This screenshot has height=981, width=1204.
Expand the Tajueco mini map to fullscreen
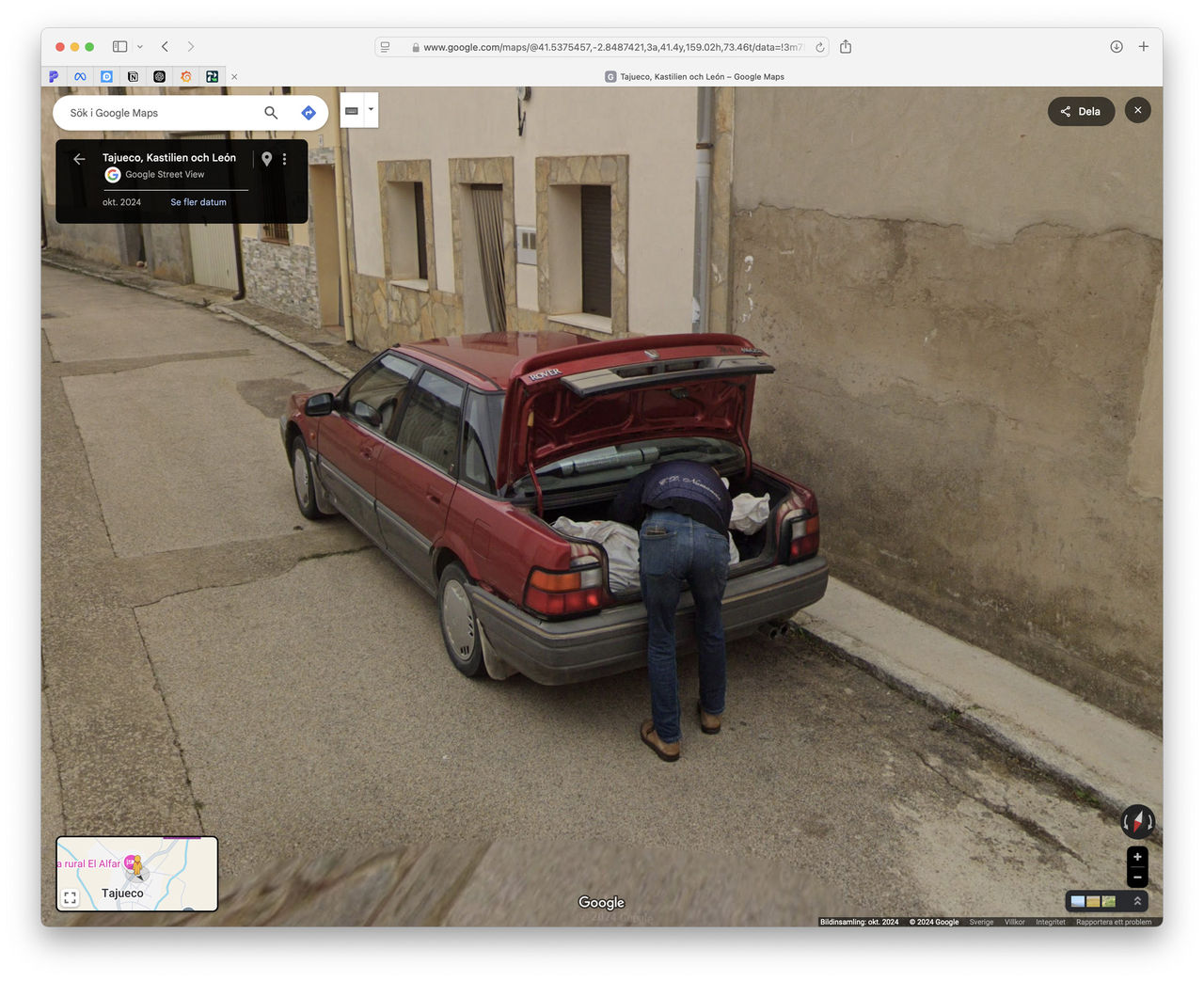70,897
